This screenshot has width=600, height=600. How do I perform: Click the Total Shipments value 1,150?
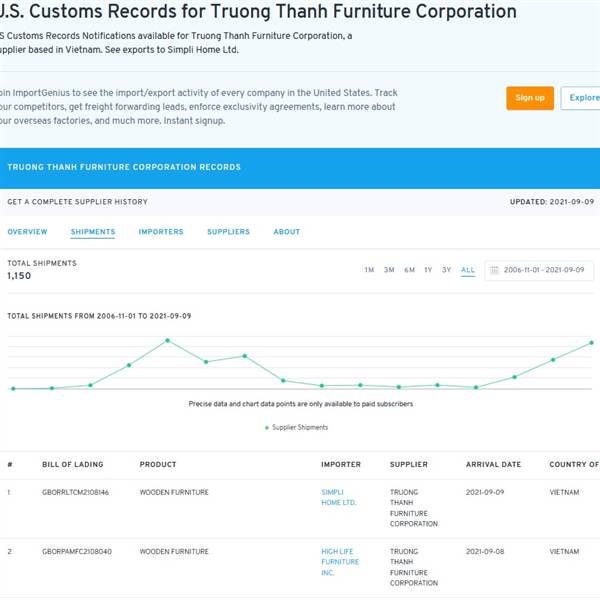coord(19,276)
